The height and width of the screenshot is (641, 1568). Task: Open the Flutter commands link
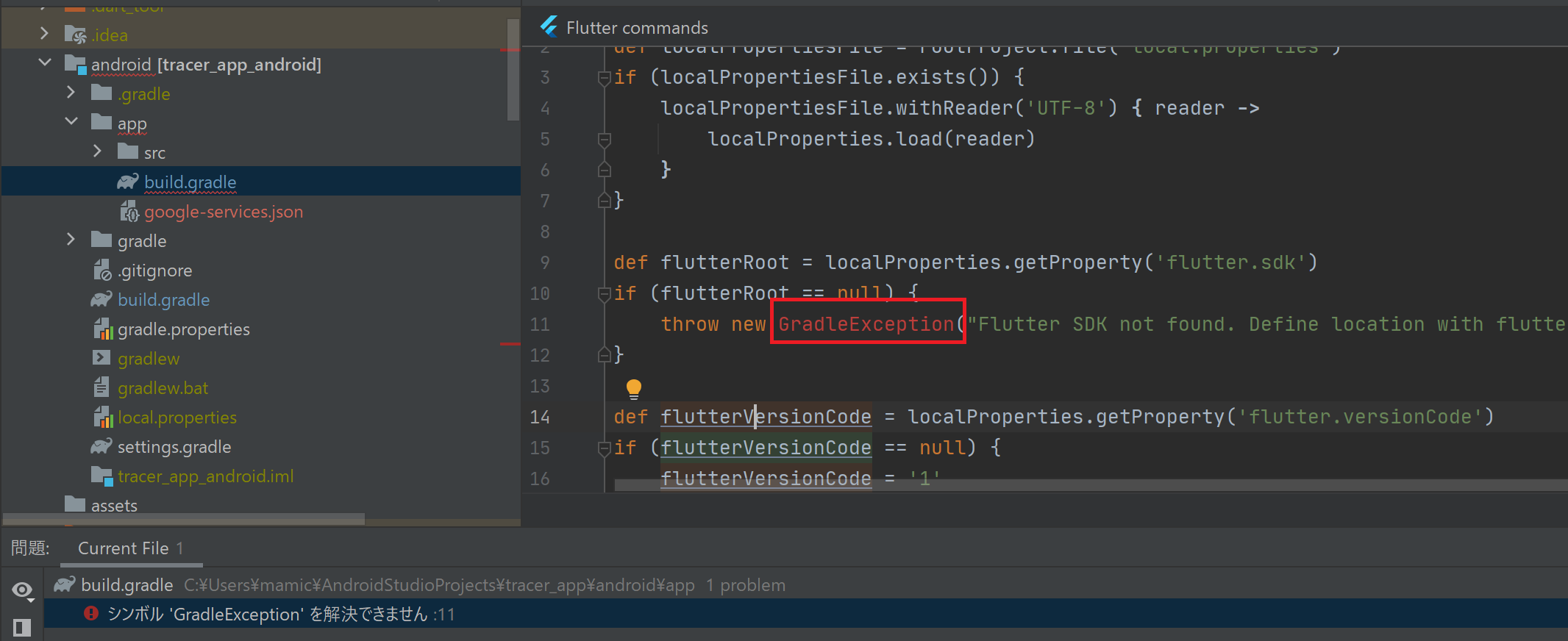click(637, 28)
